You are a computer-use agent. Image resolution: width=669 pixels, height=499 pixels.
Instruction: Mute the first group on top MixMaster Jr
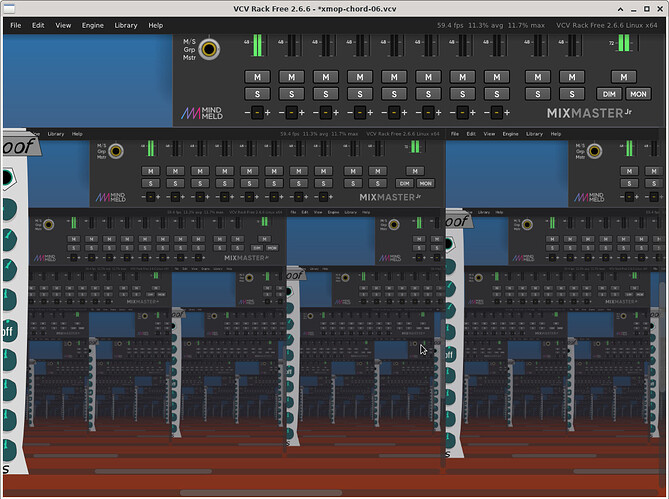pos(538,77)
